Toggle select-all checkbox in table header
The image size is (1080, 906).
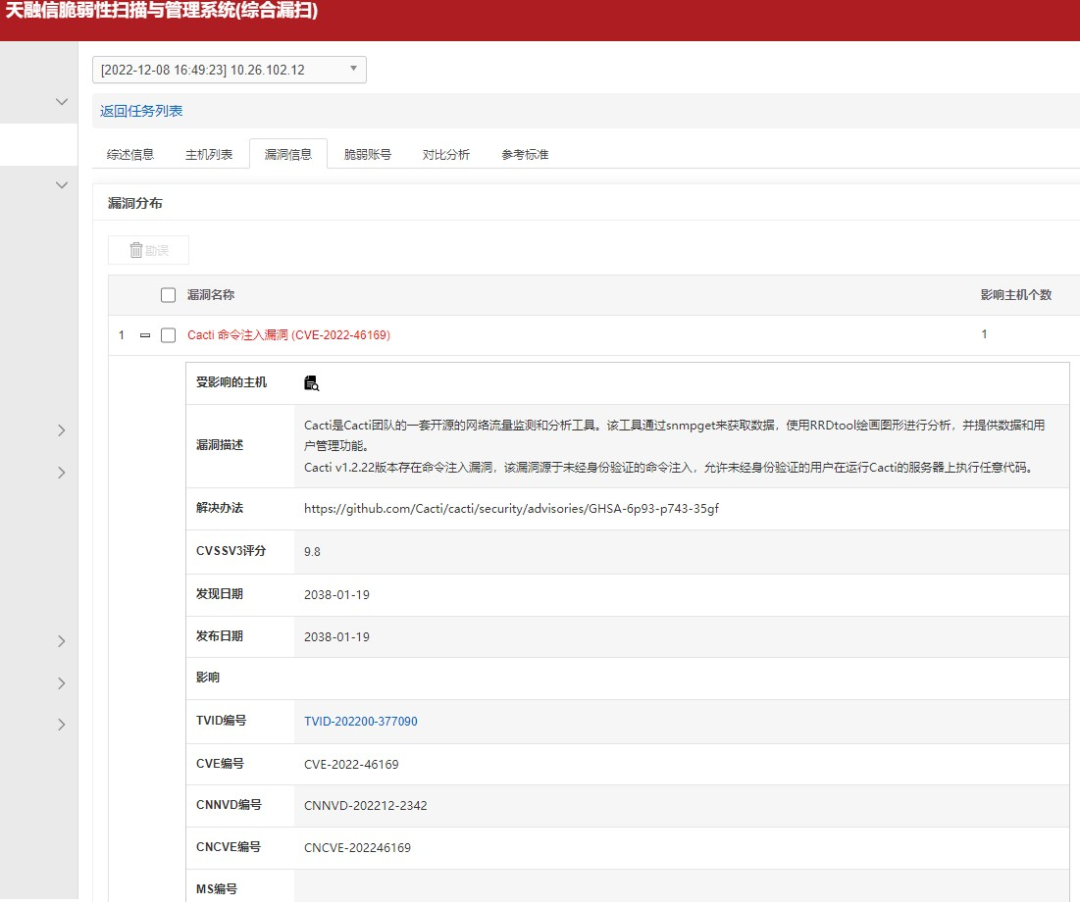point(168,295)
